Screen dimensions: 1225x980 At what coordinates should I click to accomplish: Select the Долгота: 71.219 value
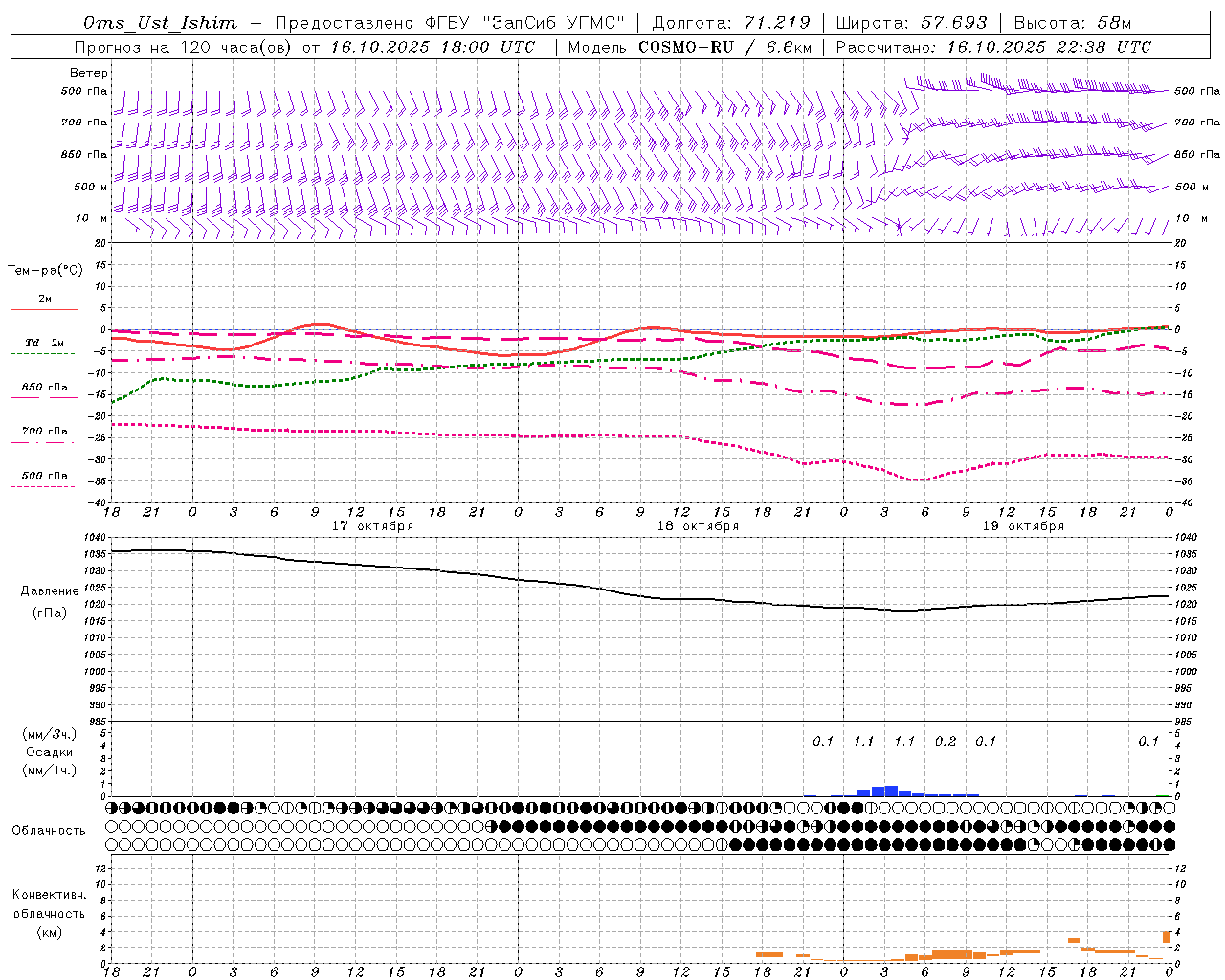(730, 23)
